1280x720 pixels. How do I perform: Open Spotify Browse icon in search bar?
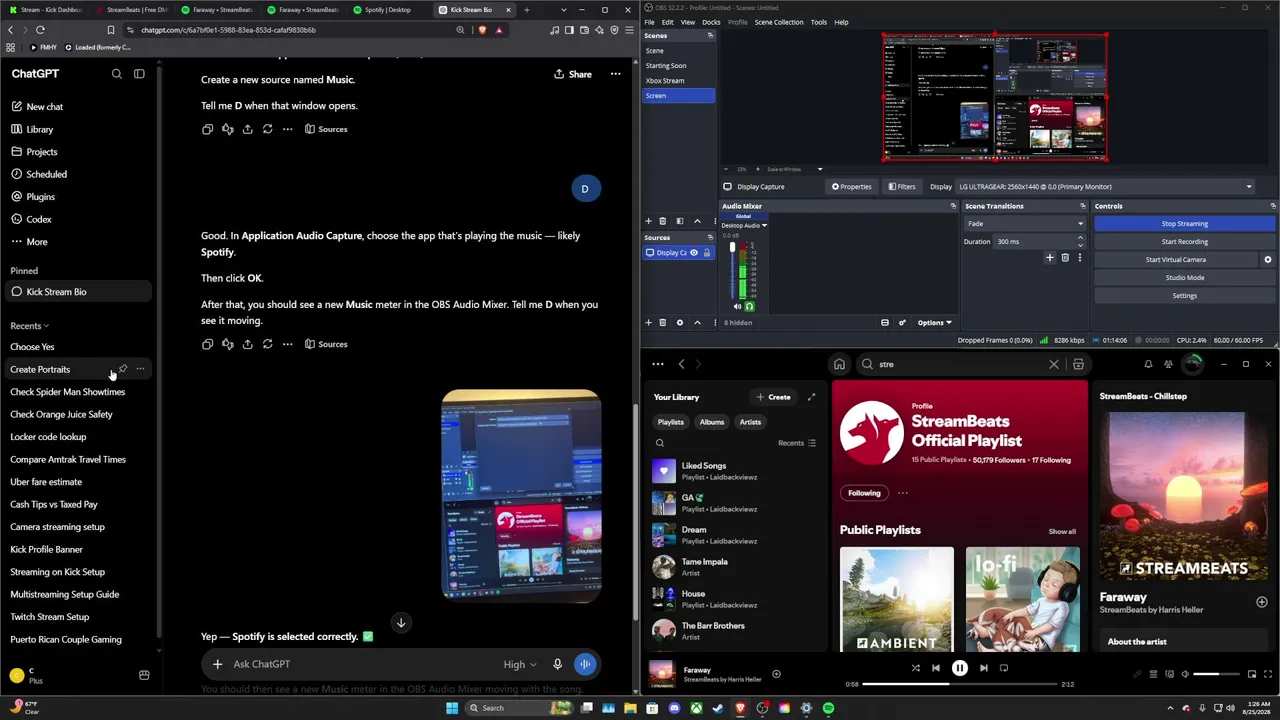[x=1078, y=364]
